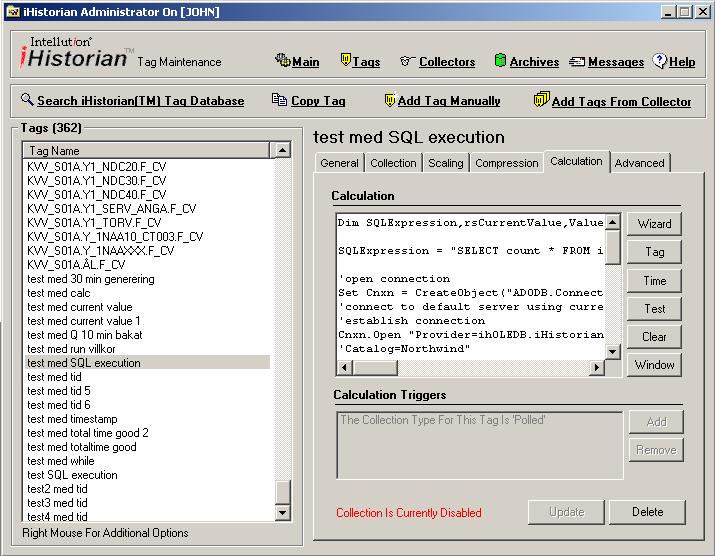Run the Test button for calculation
The height and width of the screenshot is (556, 715).
[654, 309]
